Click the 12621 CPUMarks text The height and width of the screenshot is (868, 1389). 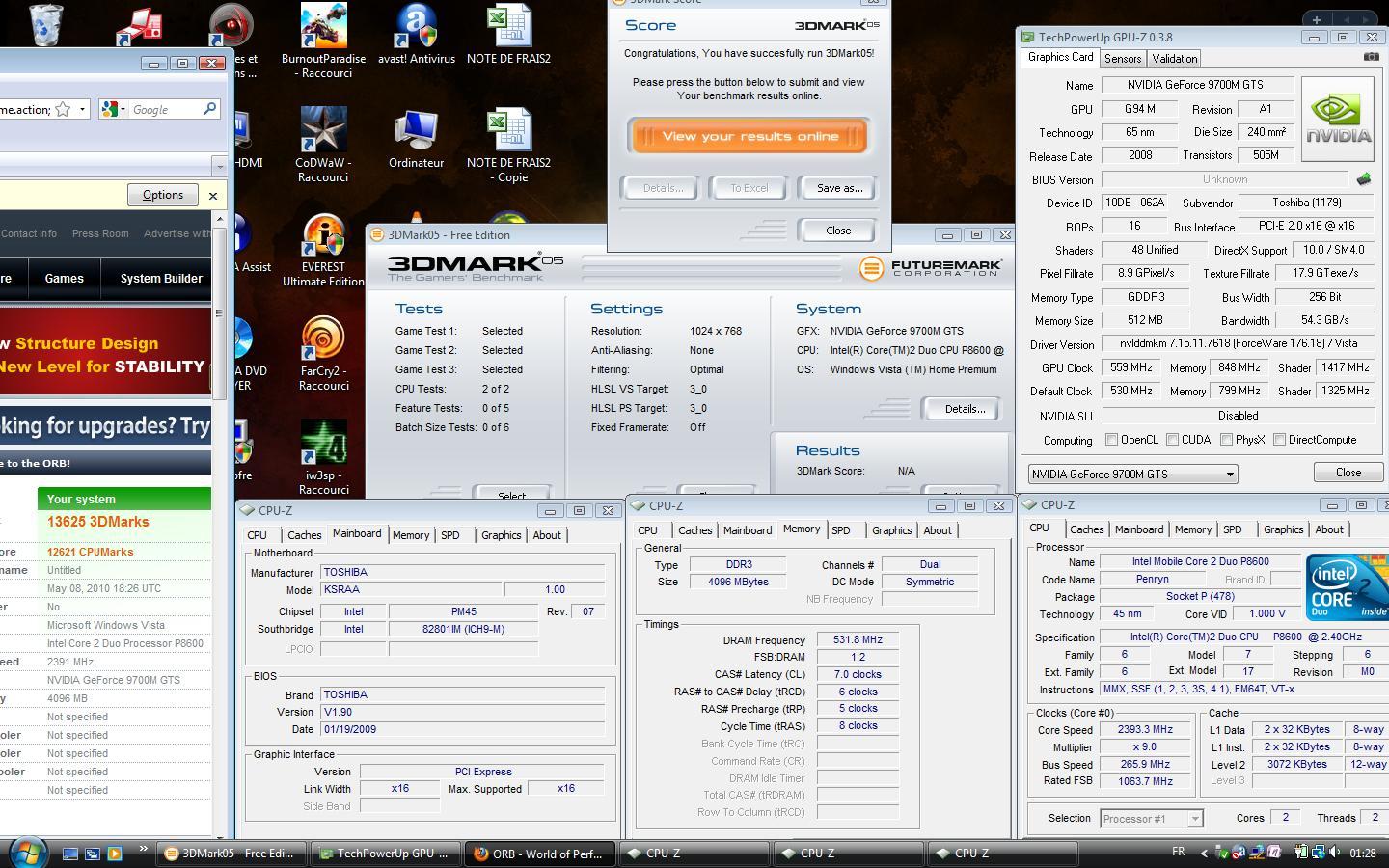pyautogui.click(x=91, y=552)
